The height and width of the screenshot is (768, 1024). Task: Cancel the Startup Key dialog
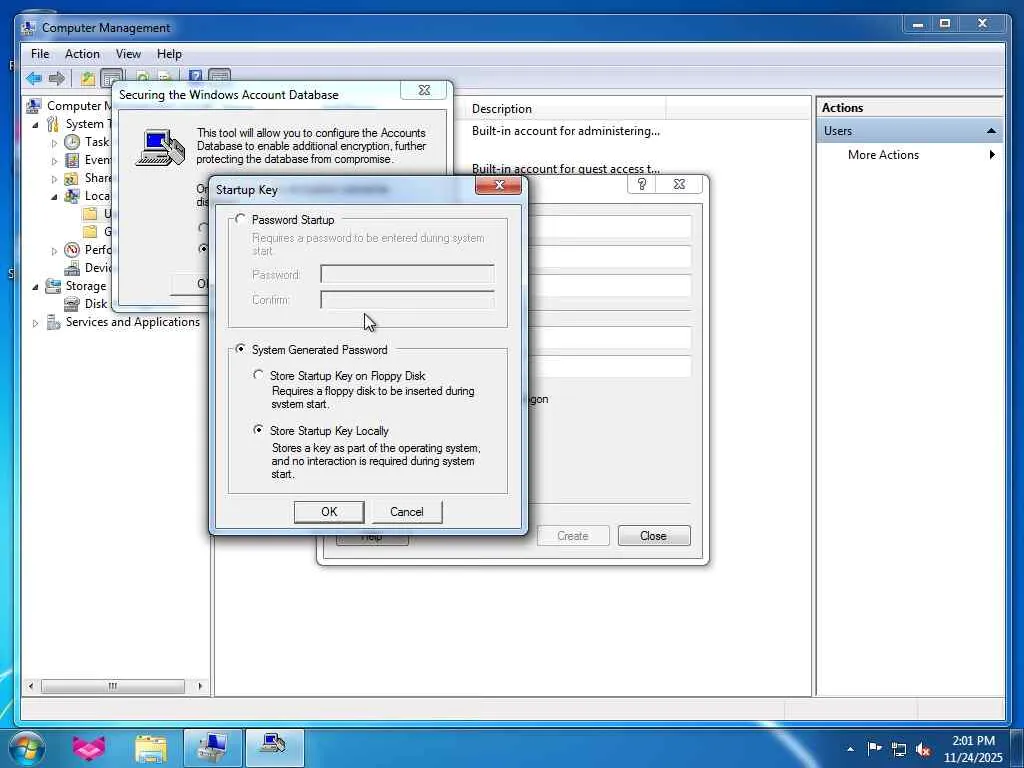pos(407,512)
